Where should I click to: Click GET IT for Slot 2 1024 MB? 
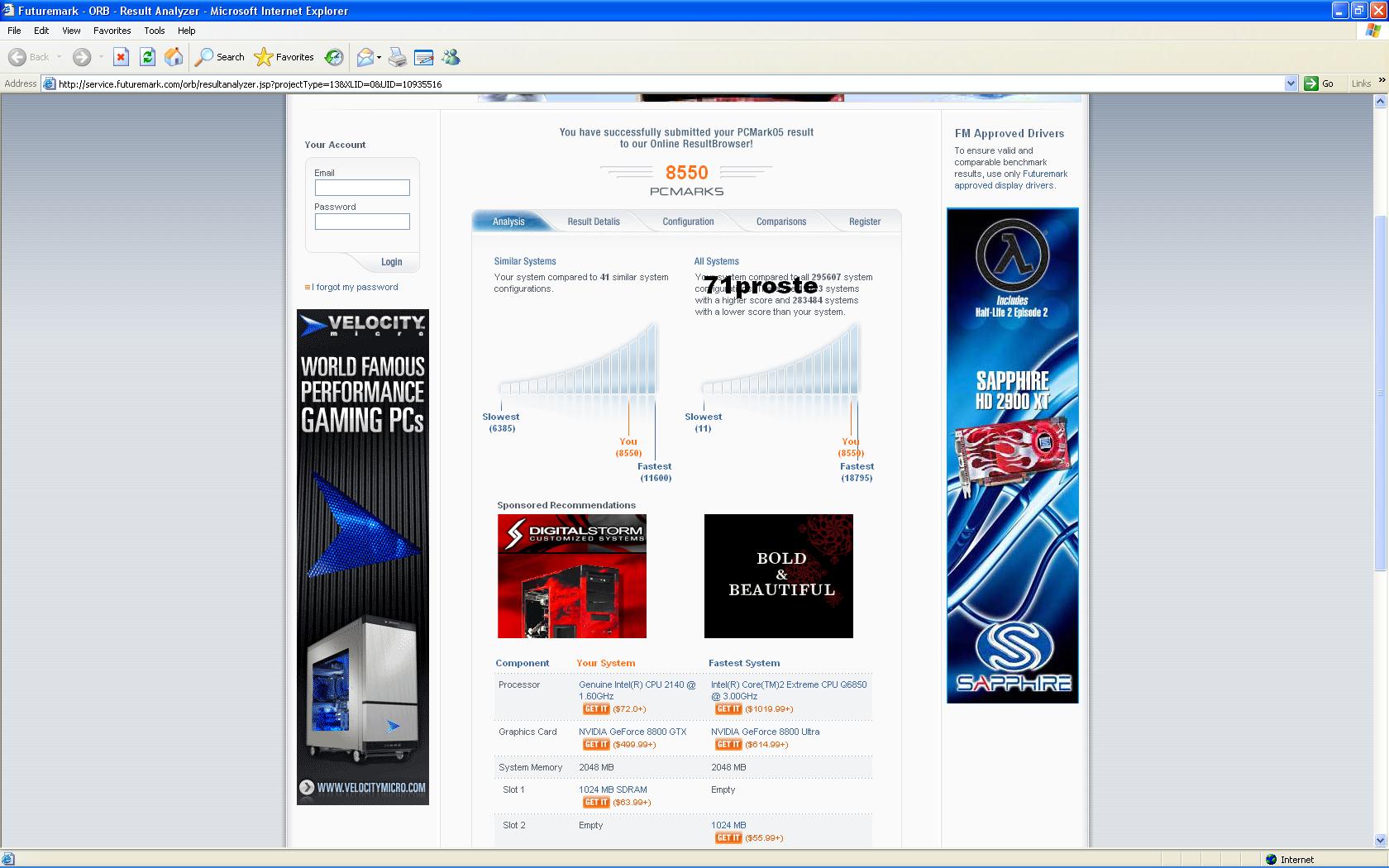click(x=728, y=838)
